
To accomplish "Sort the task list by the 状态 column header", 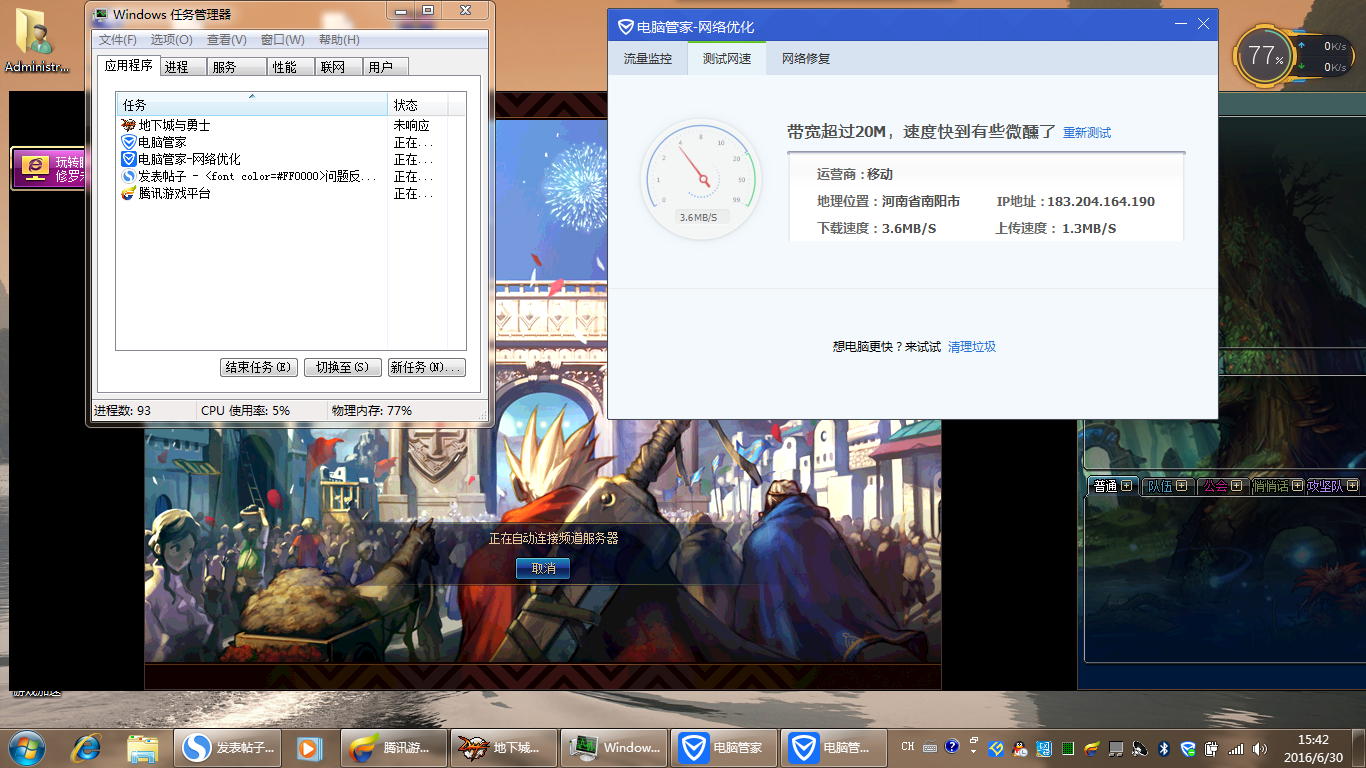I will (x=418, y=105).
